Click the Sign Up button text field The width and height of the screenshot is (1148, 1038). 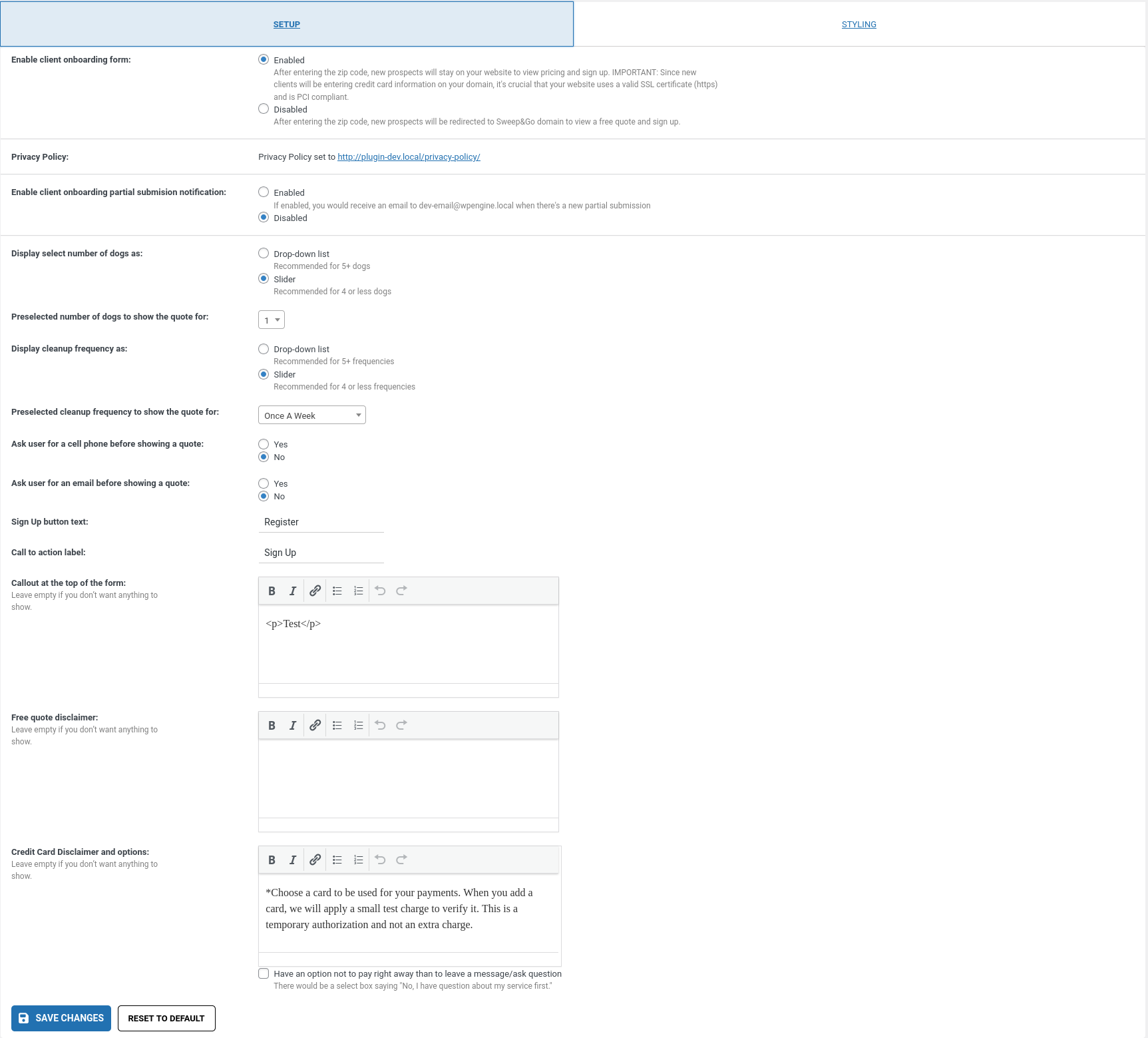click(321, 522)
